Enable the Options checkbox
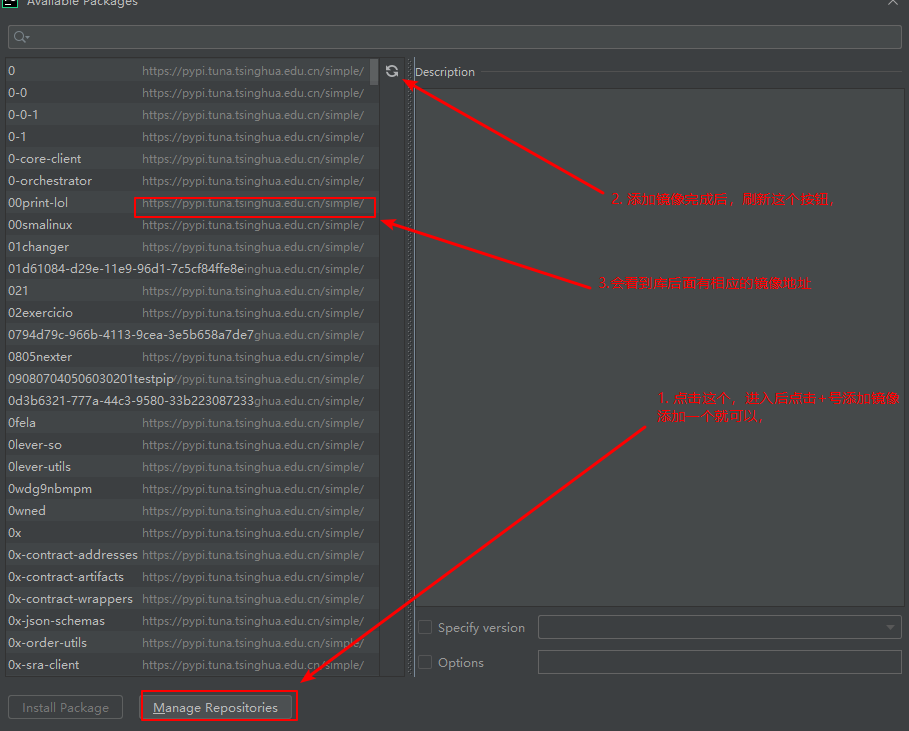Viewport: 909px width, 731px height. [x=425, y=662]
